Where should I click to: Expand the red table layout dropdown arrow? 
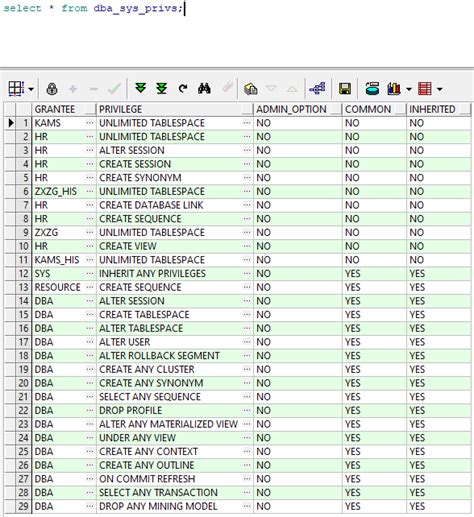440,89
